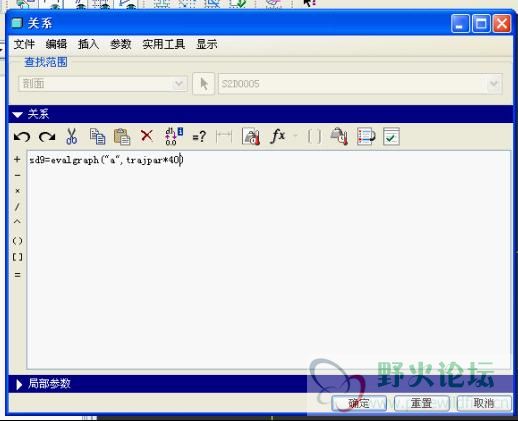Click the 确定 button

click(x=359, y=403)
